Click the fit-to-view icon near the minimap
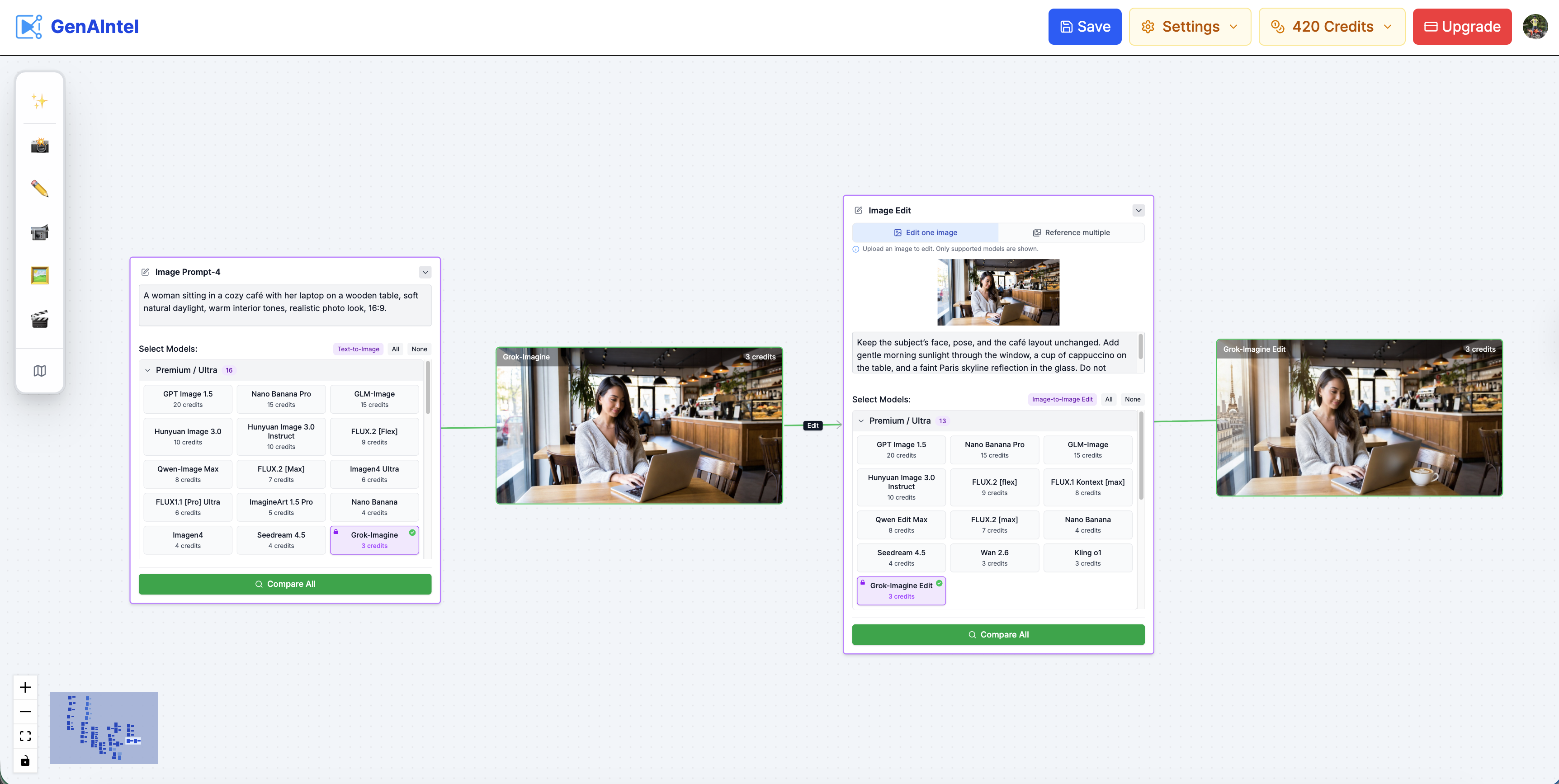Viewport: 1559px width, 784px height. tap(25, 736)
